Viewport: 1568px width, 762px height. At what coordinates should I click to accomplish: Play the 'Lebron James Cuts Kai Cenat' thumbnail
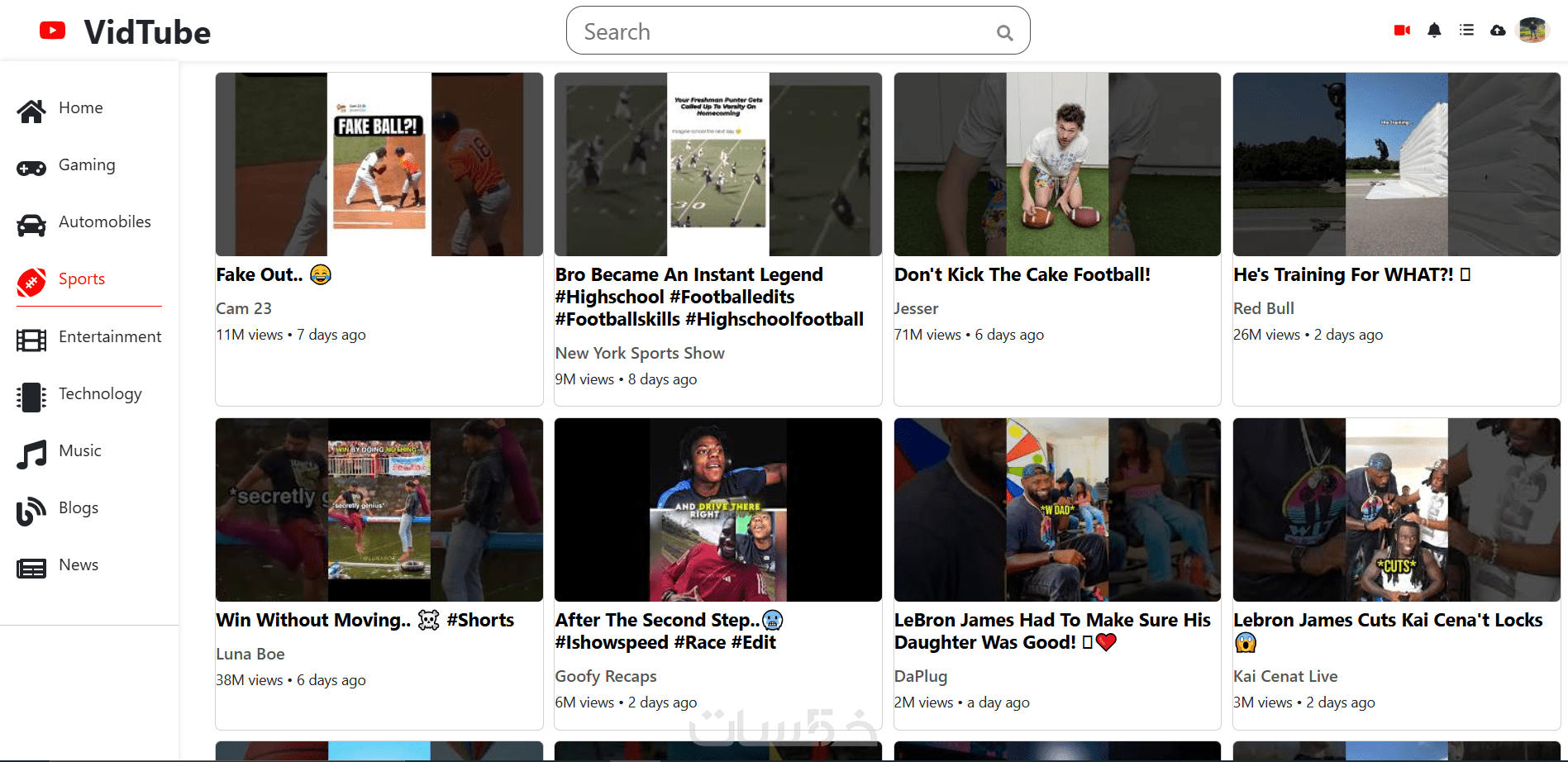click(x=1396, y=510)
